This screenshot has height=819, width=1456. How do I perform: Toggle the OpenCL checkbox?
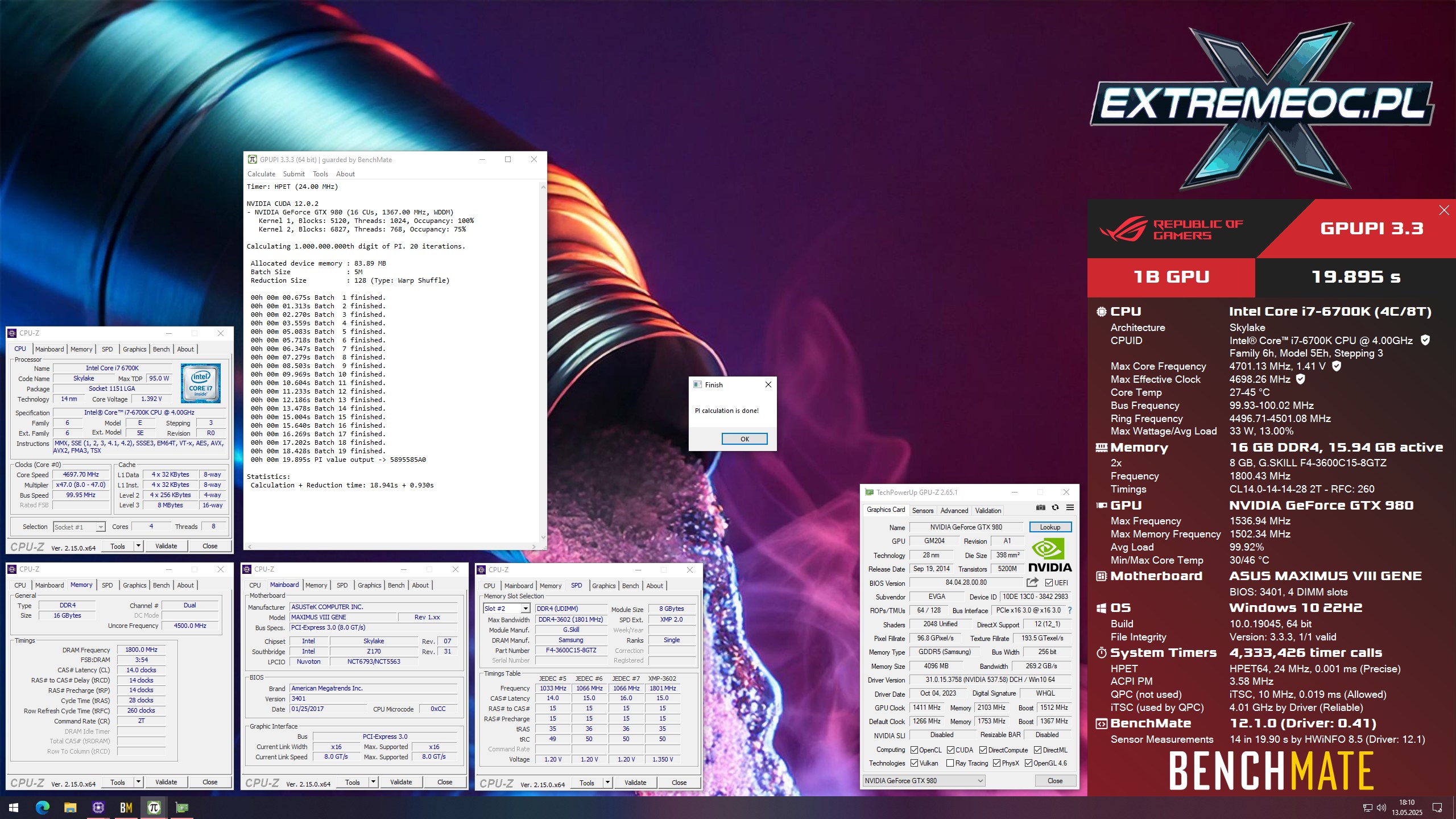click(x=915, y=750)
